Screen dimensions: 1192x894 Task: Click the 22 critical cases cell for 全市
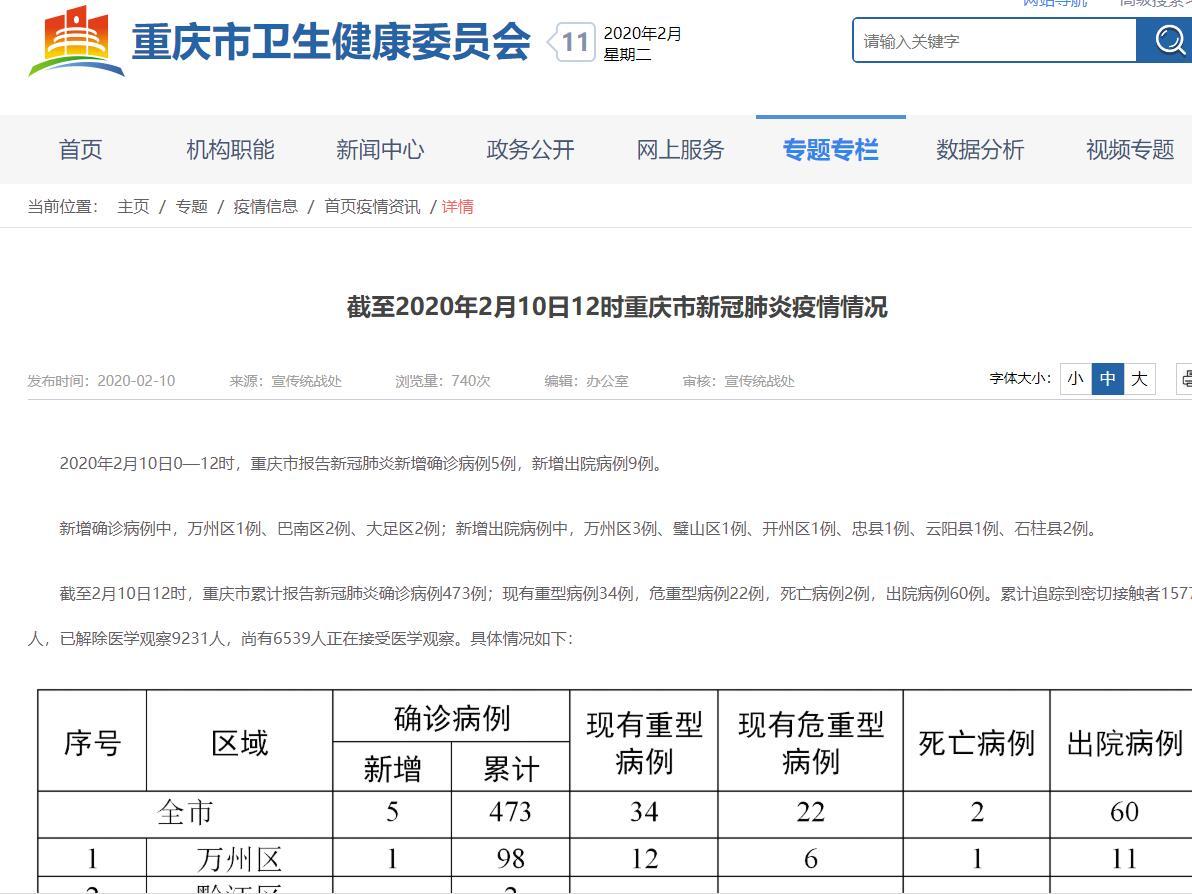(810, 813)
